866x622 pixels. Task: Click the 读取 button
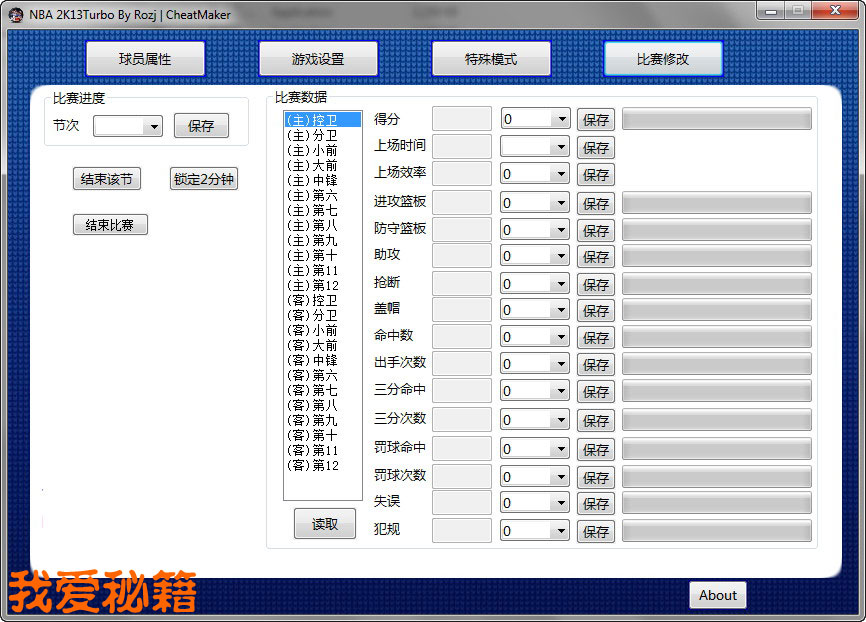tap(325, 524)
